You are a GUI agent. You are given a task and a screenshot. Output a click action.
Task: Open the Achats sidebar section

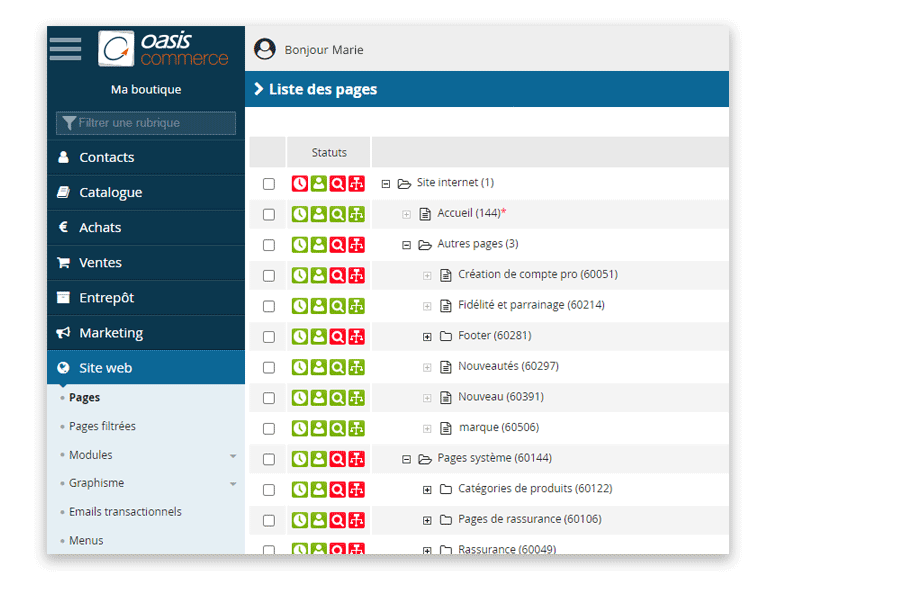point(146,227)
